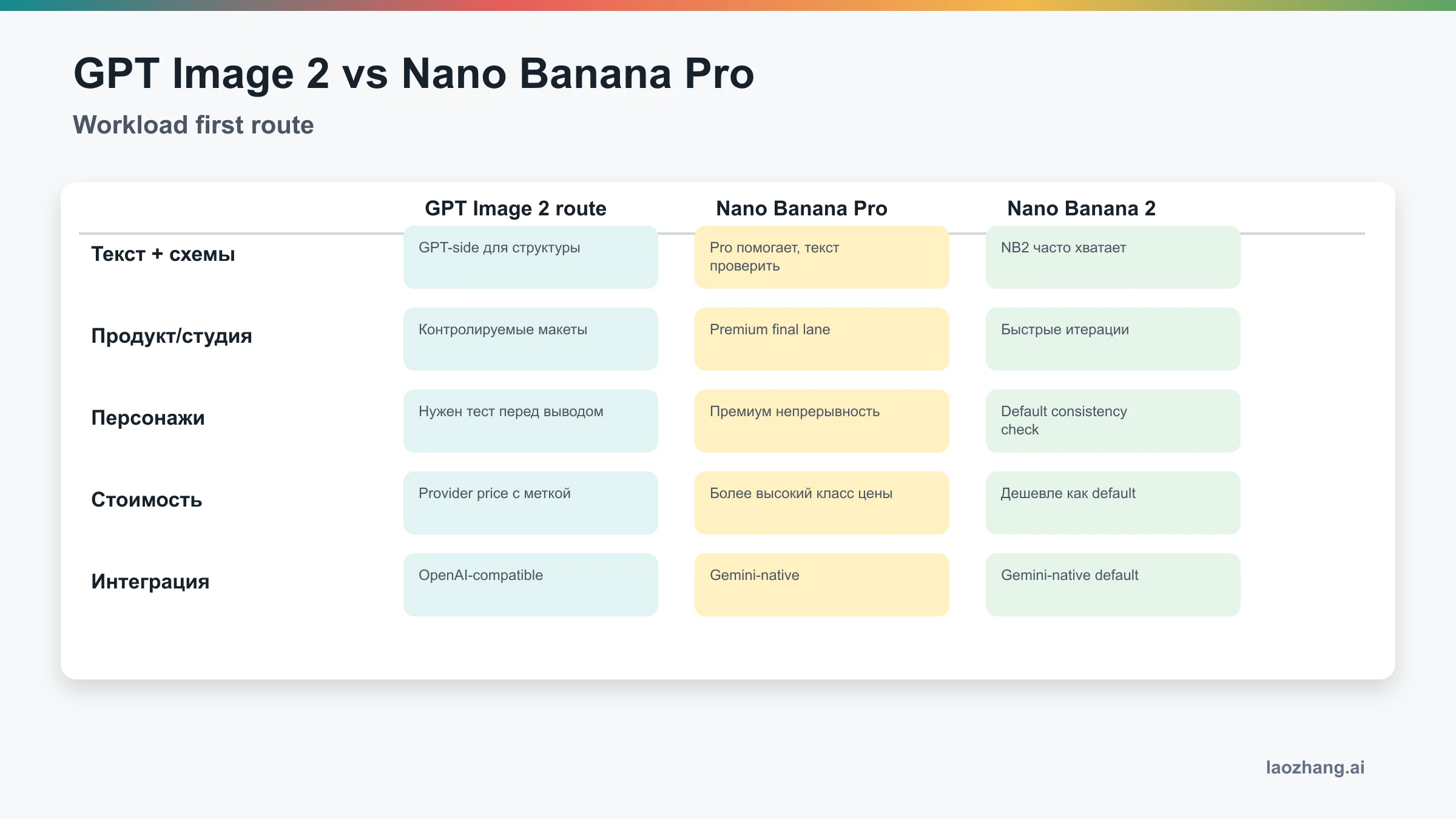Screen dimensions: 1456x819
Task: Click the "Персонажи" row label
Action: pyautogui.click(x=147, y=418)
